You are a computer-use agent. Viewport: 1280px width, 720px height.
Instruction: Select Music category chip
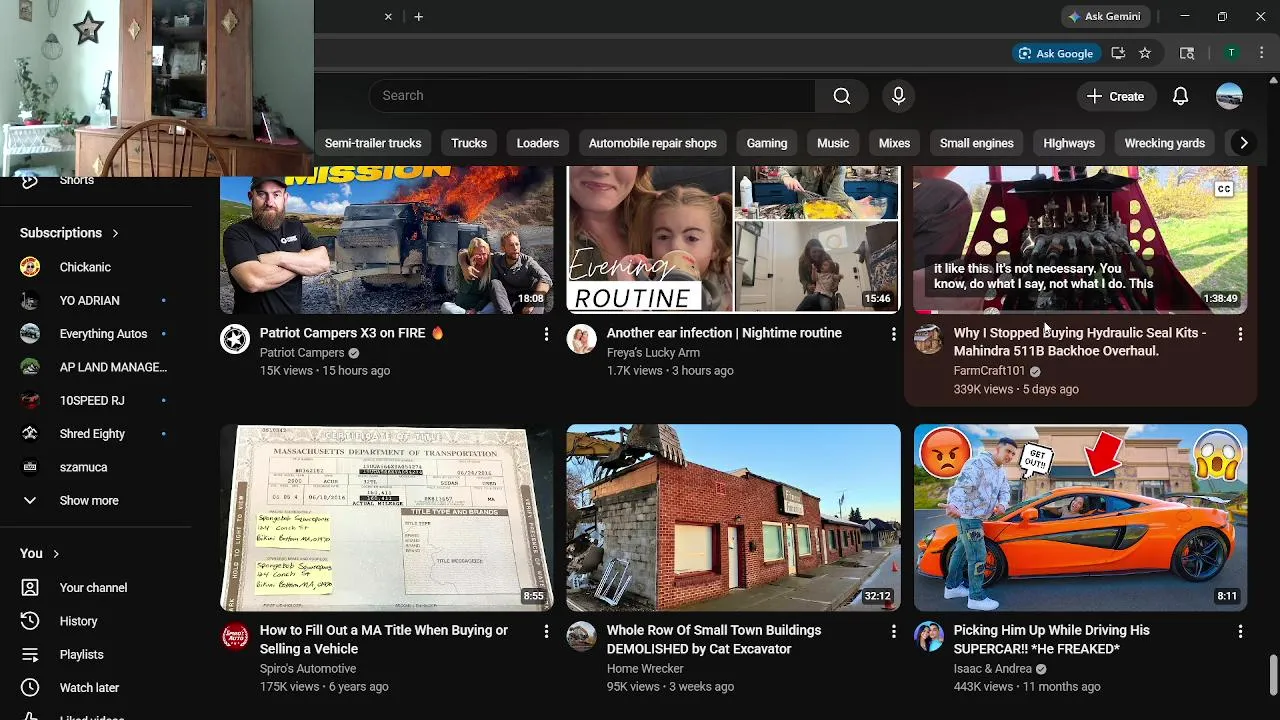pyautogui.click(x=833, y=143)
